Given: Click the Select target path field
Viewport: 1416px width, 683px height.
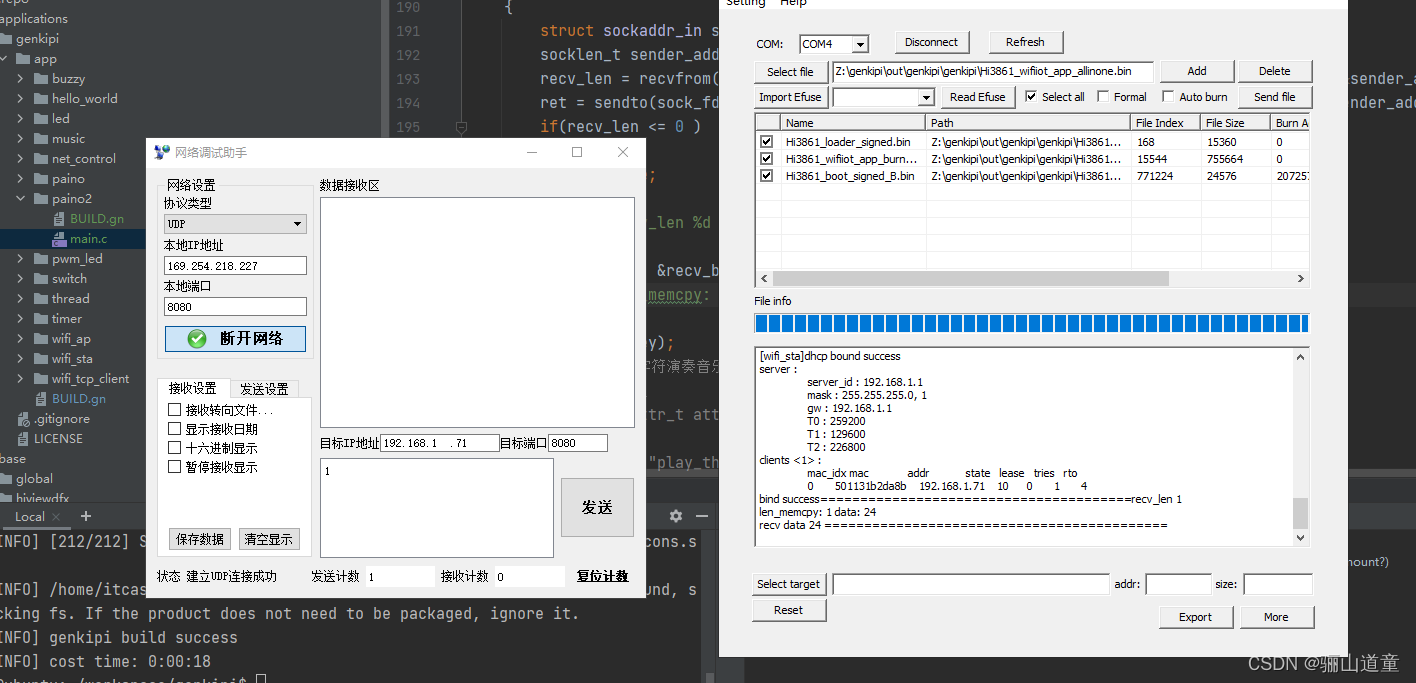Looking at the screenshot, I should pos(971,584).
